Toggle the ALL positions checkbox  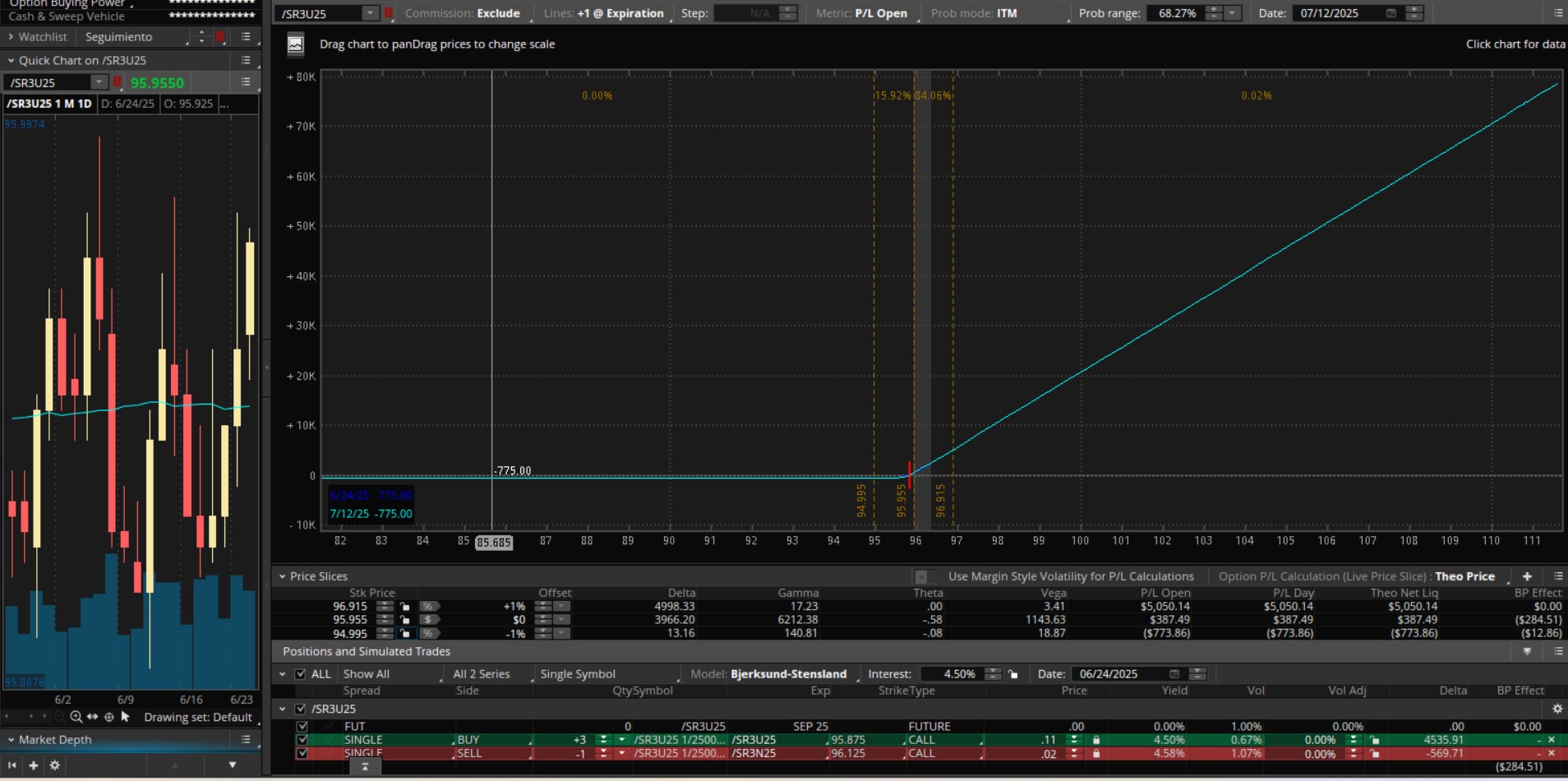301,674
